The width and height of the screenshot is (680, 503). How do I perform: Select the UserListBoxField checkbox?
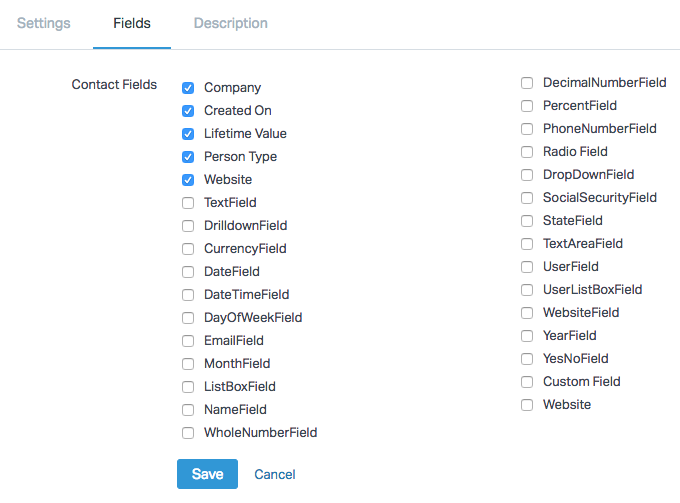pyautogui.click(x=527, y=290)
